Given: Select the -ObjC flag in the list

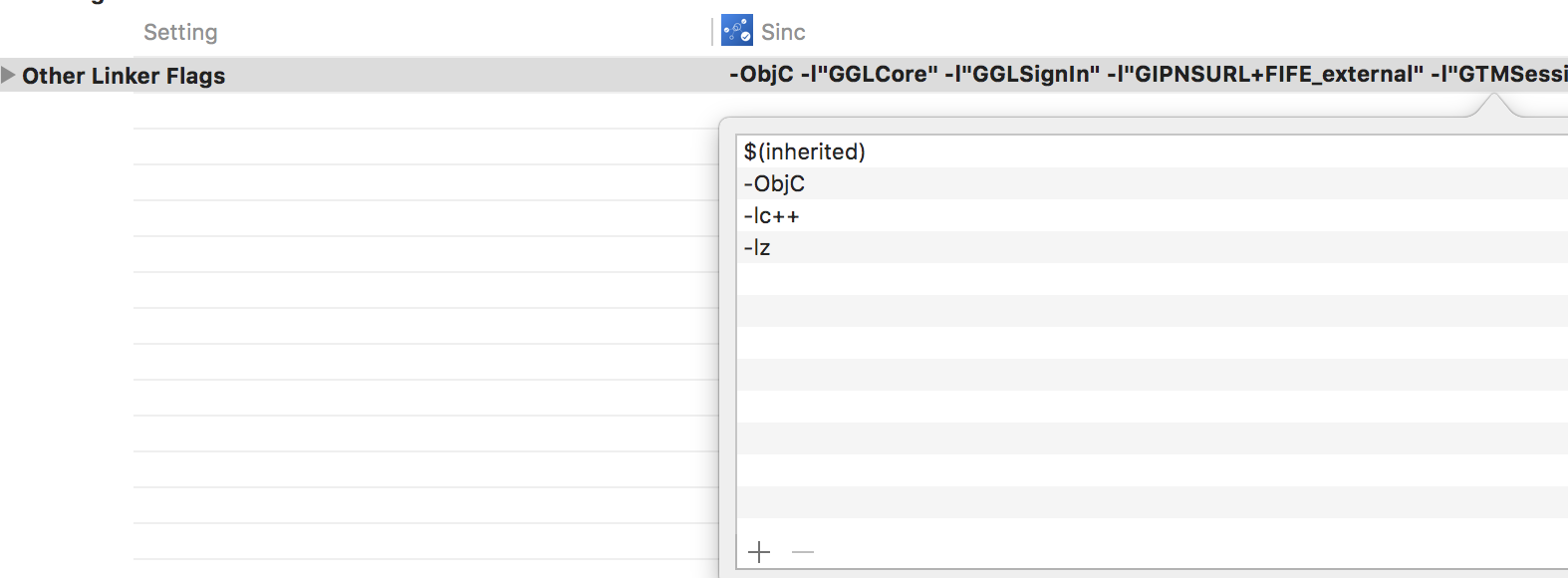Looking at the screenshot, I should [772, 183].
